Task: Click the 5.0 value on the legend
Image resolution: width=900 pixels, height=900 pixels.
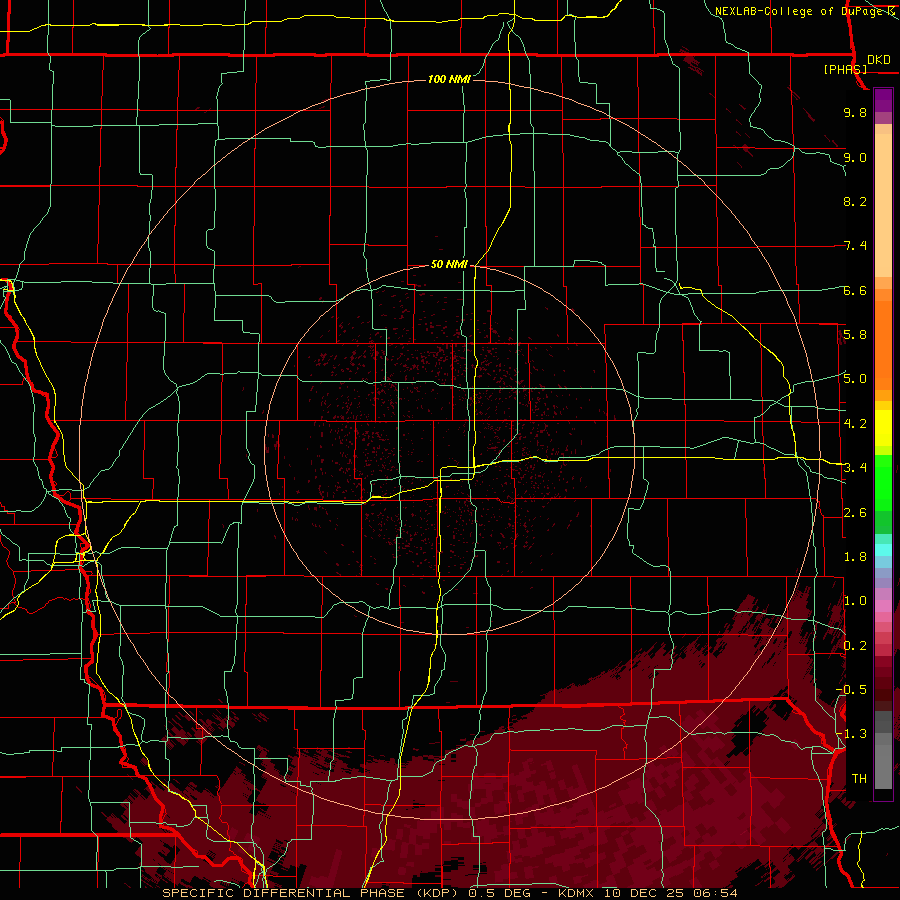Action: (855, 379)
